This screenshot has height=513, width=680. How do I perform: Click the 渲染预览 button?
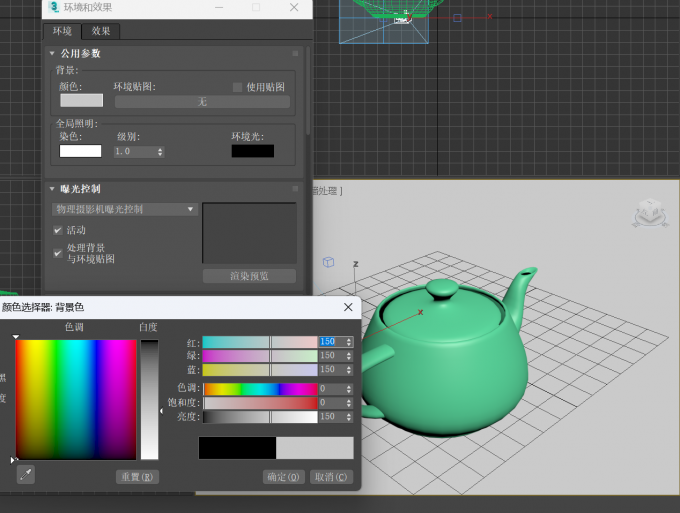click(x=249, y=276)
